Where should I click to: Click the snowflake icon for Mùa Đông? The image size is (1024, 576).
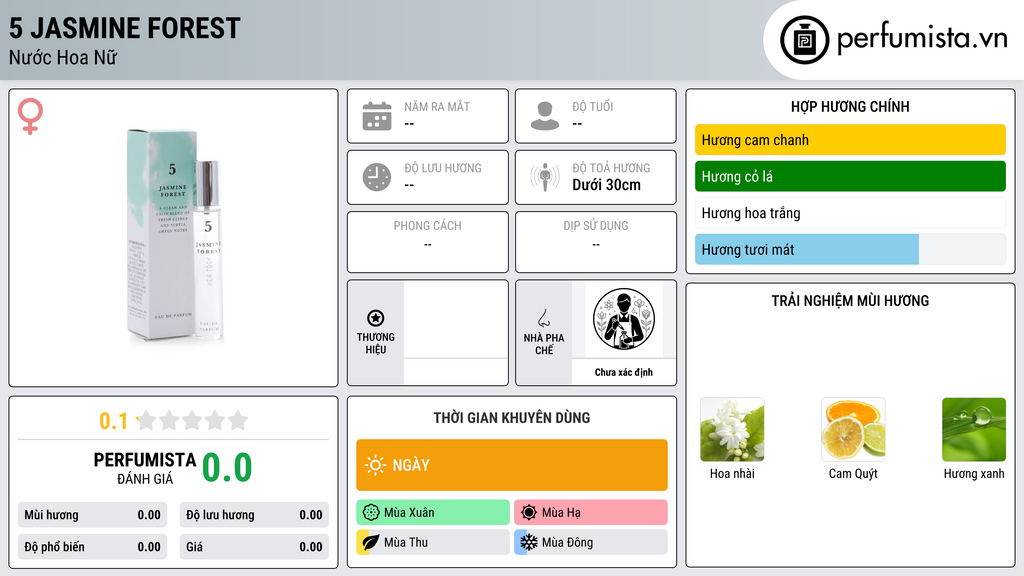click(528, 542)
